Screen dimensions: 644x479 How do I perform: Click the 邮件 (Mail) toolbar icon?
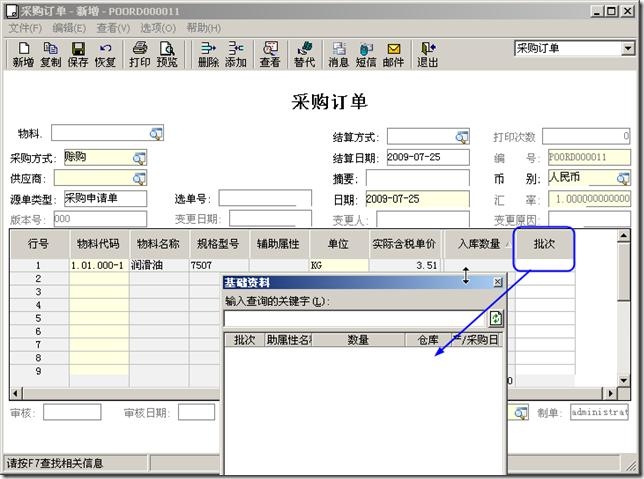(394, 54)
